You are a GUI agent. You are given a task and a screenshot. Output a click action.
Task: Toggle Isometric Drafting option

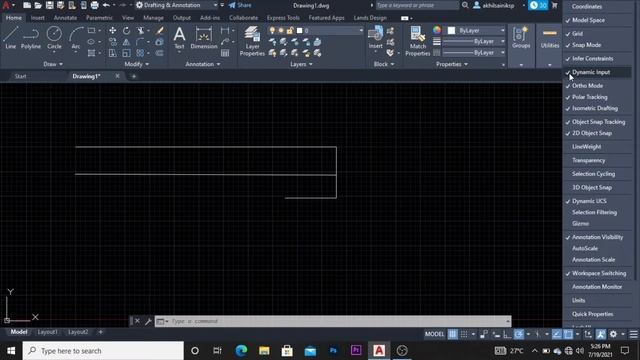(597, 109)
